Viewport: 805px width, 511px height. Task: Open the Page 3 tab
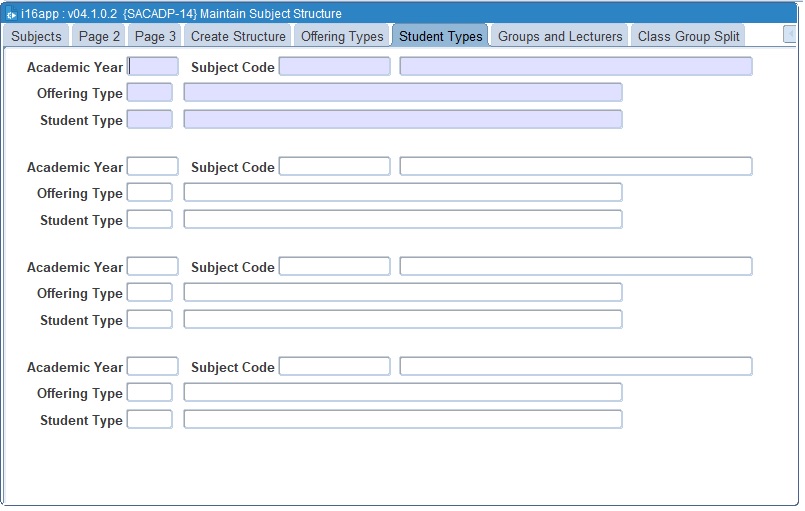pos(155,36)
